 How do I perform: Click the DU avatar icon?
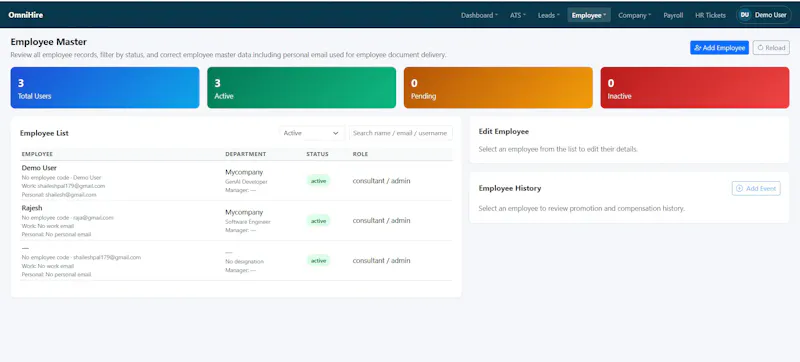[744, 15]
